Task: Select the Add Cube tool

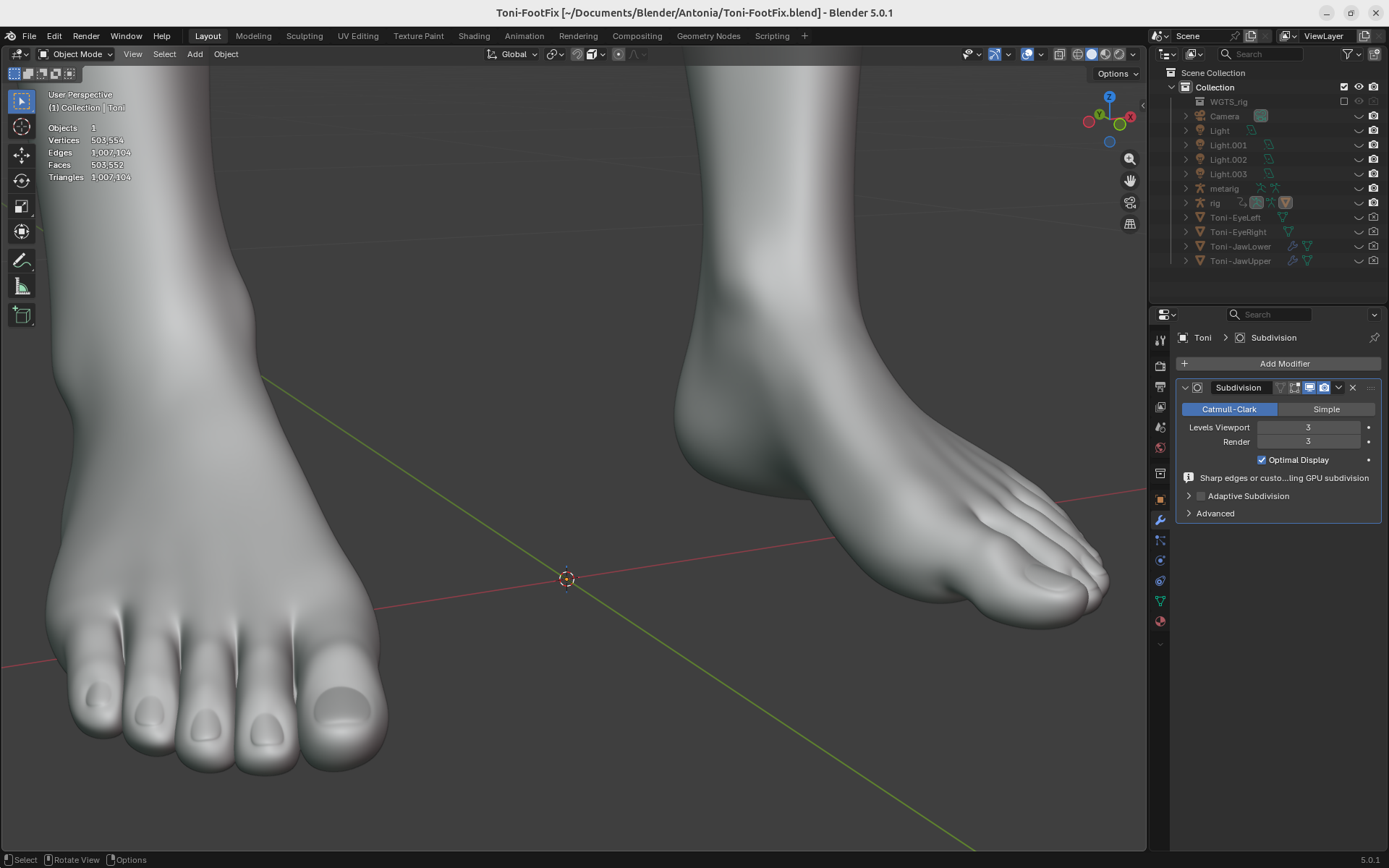Action: point(22,315)
